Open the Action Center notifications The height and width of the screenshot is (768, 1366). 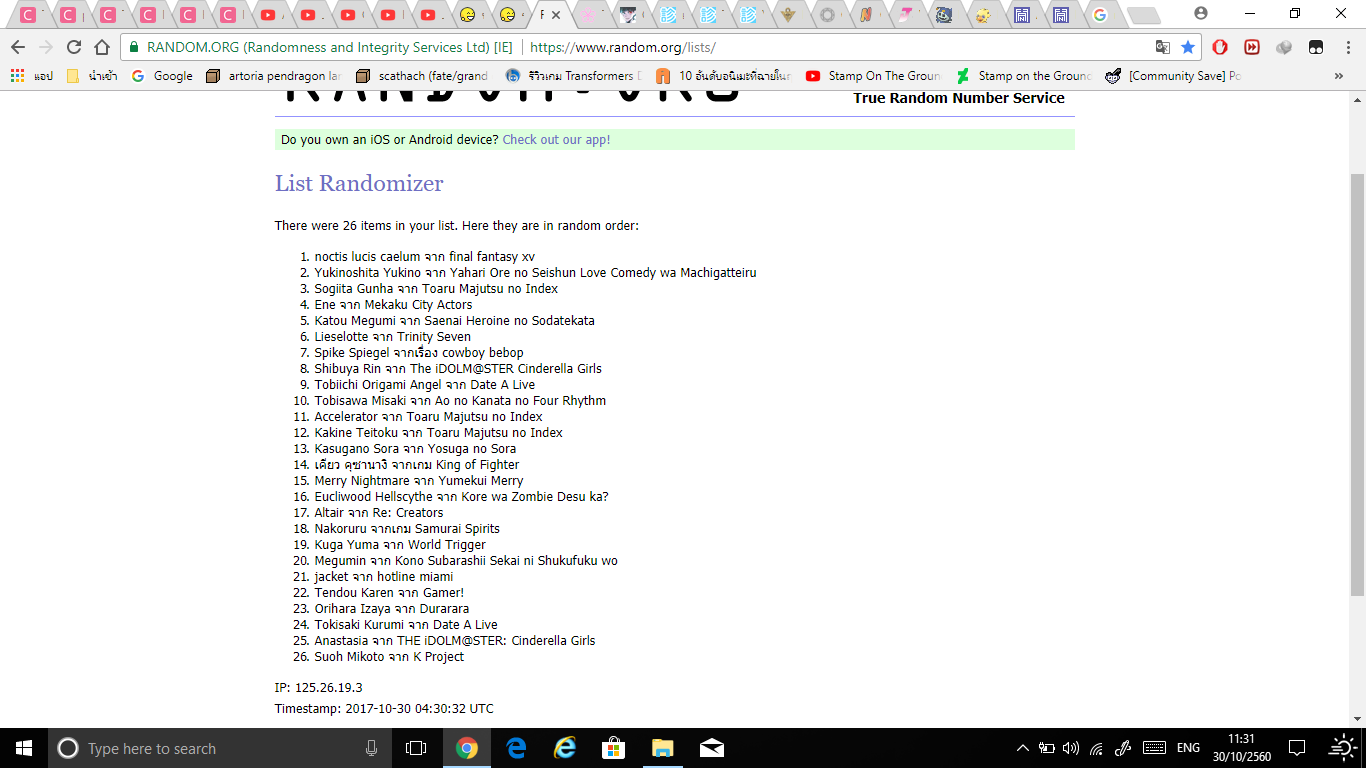point(1297,748)
